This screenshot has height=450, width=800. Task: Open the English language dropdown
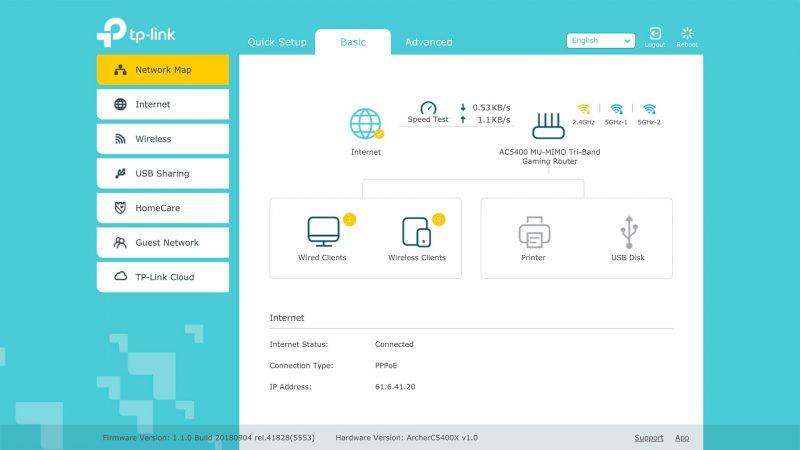pyautogui.click(x=601, y=41)
